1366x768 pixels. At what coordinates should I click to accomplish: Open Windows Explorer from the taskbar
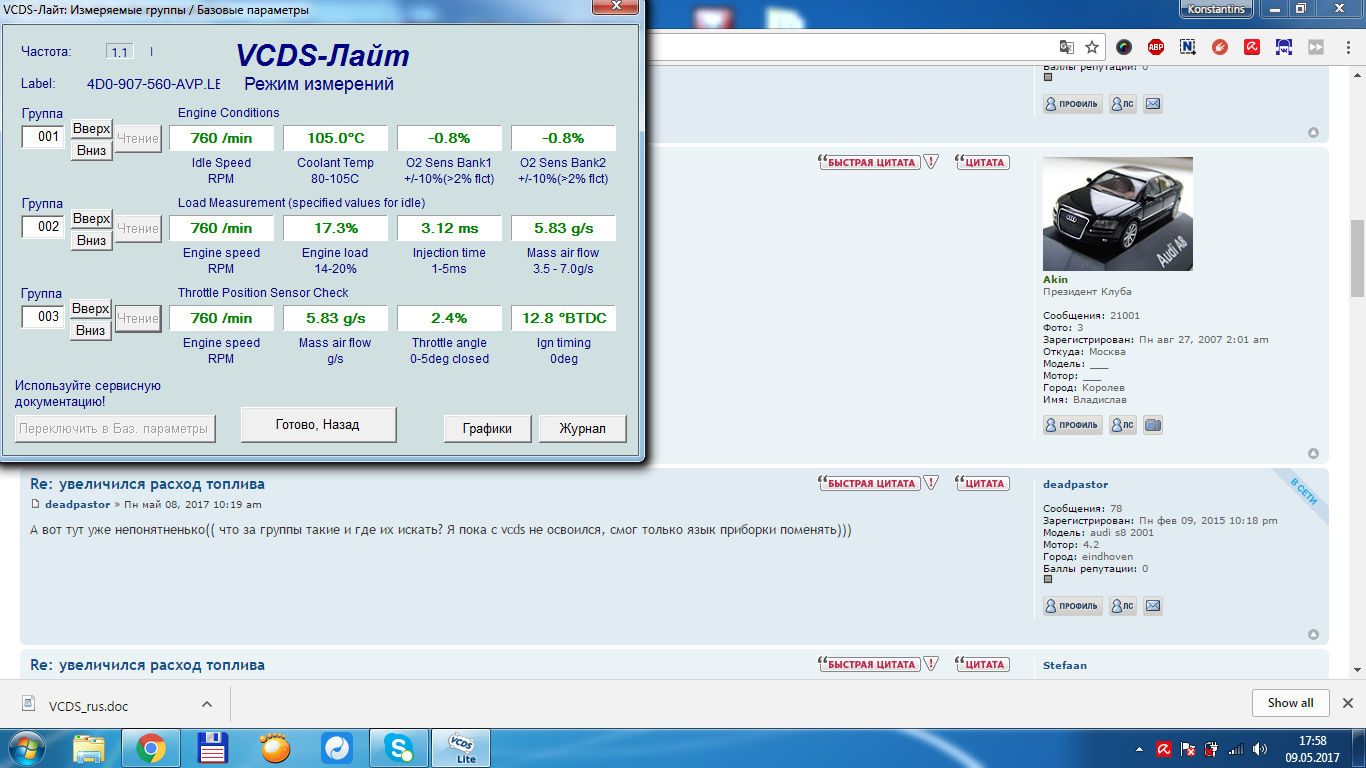click(x=89, y=748)
